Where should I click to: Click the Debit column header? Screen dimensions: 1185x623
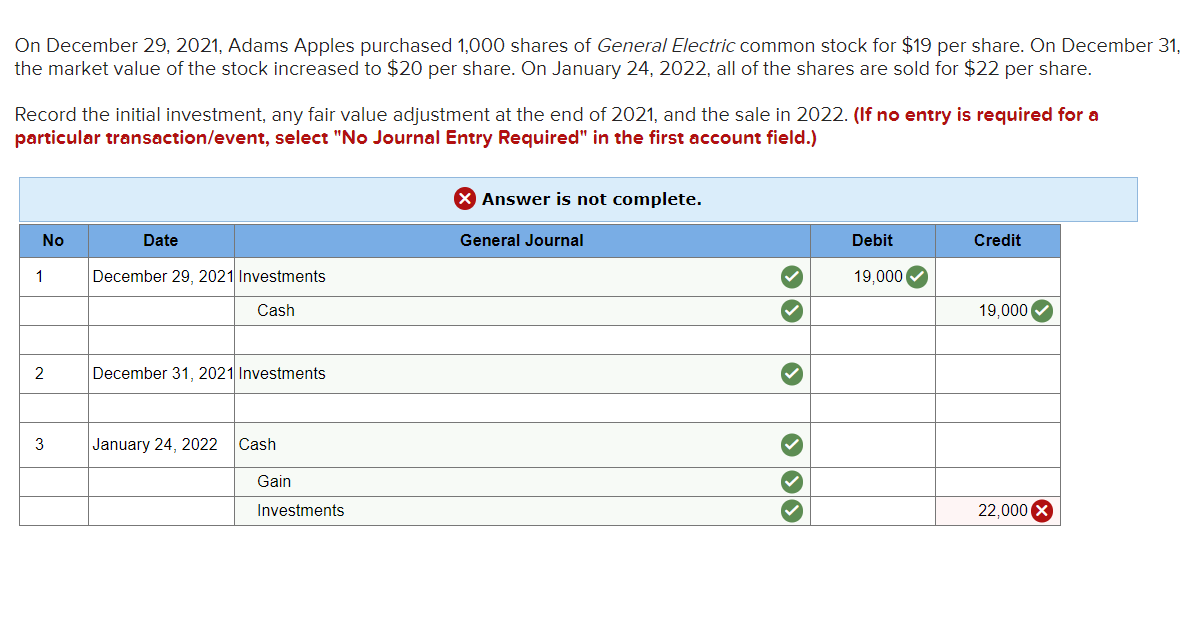coord(873,240)
